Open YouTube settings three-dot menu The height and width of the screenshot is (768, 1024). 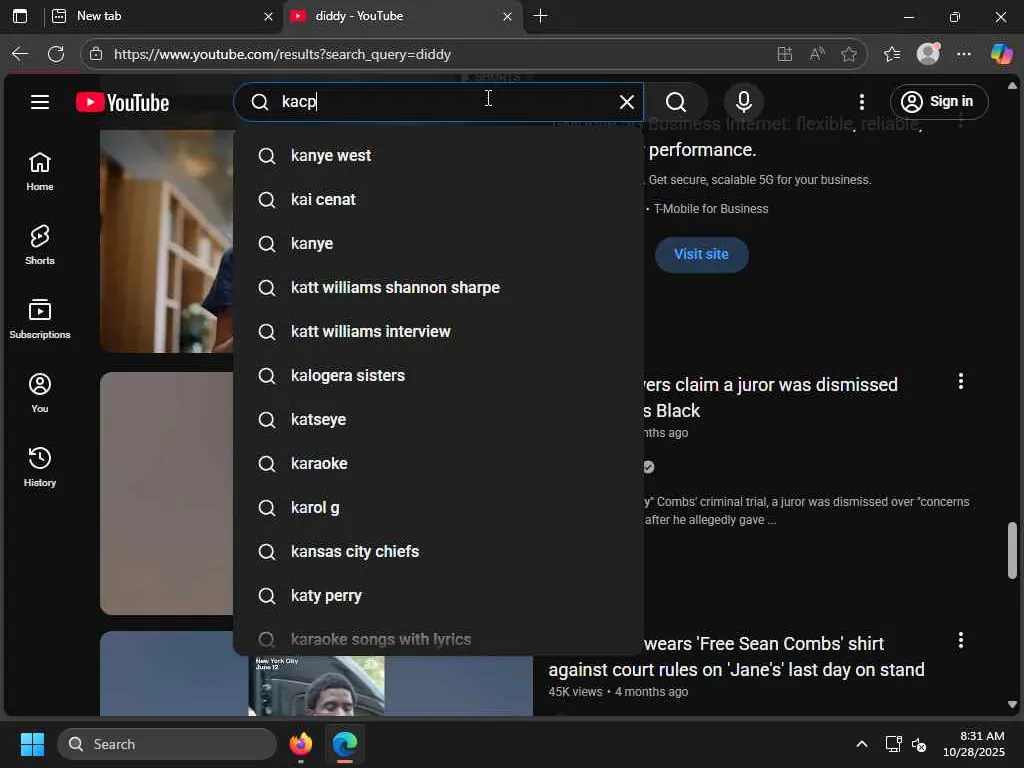click(861, 102)
